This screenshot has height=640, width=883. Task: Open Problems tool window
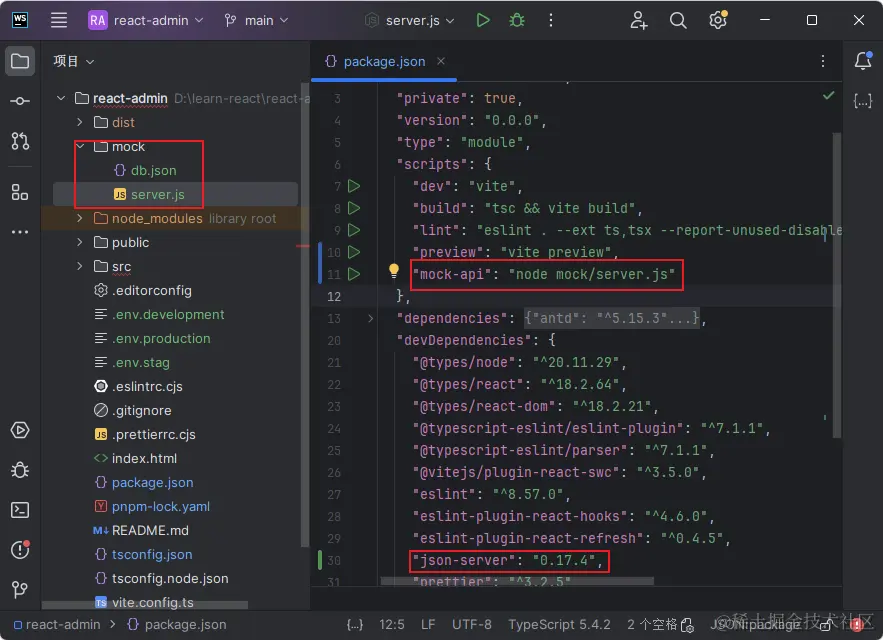(x=20, y=549)
